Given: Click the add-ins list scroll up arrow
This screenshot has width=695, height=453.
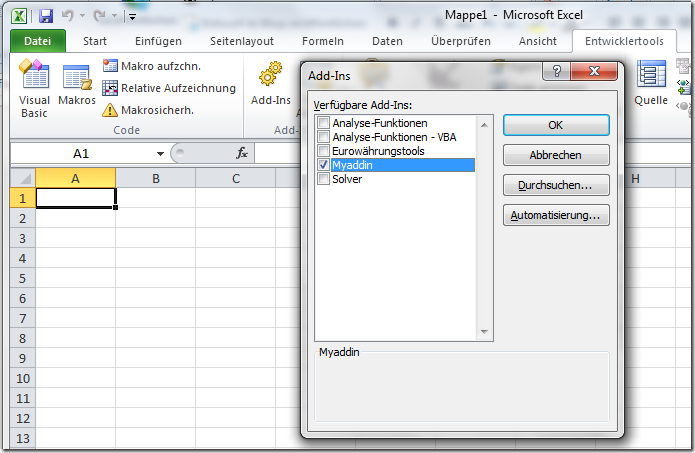Looking at the screenshot, I should [x=484, y=125].
